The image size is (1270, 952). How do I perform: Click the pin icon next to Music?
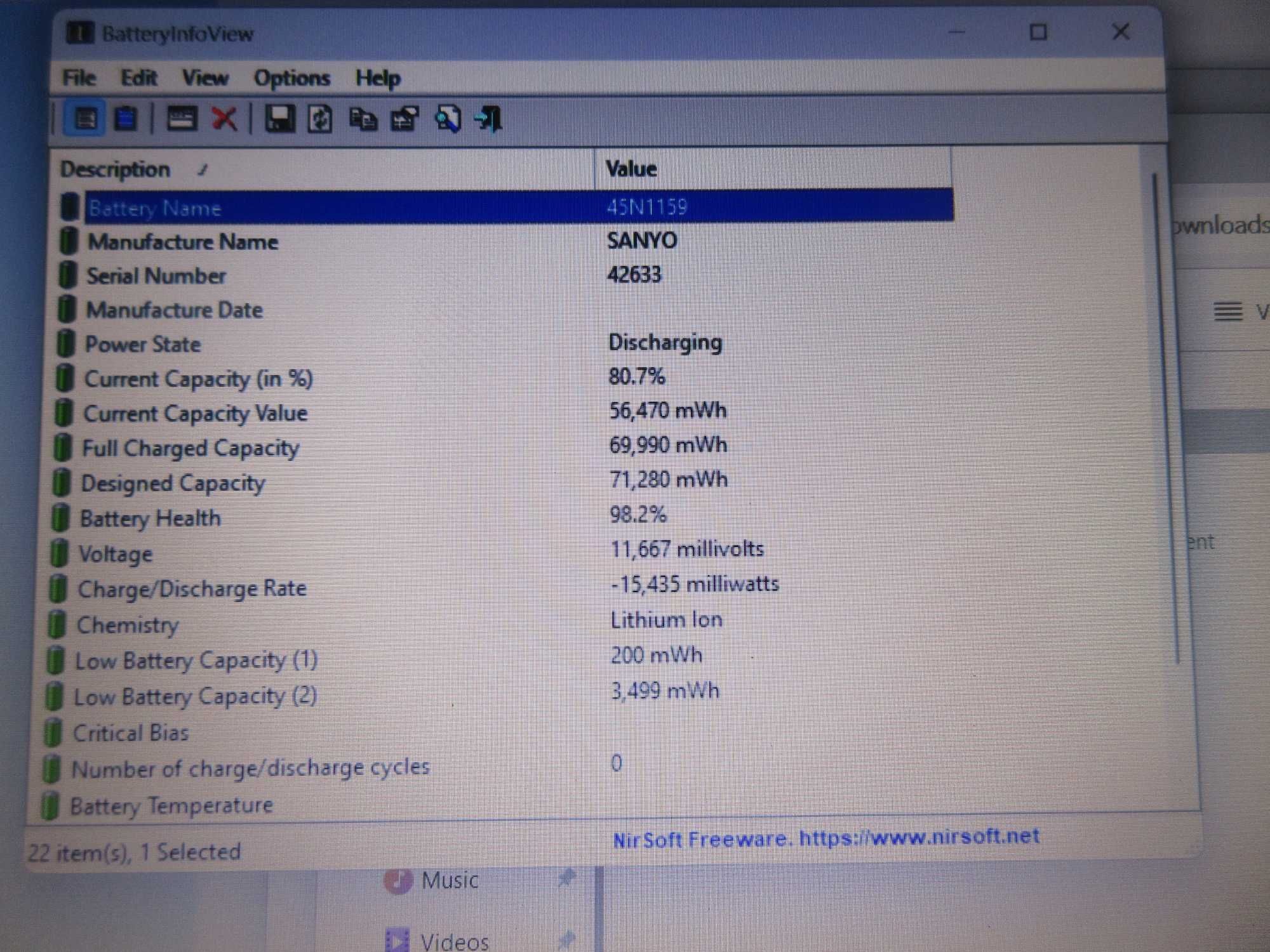[x=565, y=878]
